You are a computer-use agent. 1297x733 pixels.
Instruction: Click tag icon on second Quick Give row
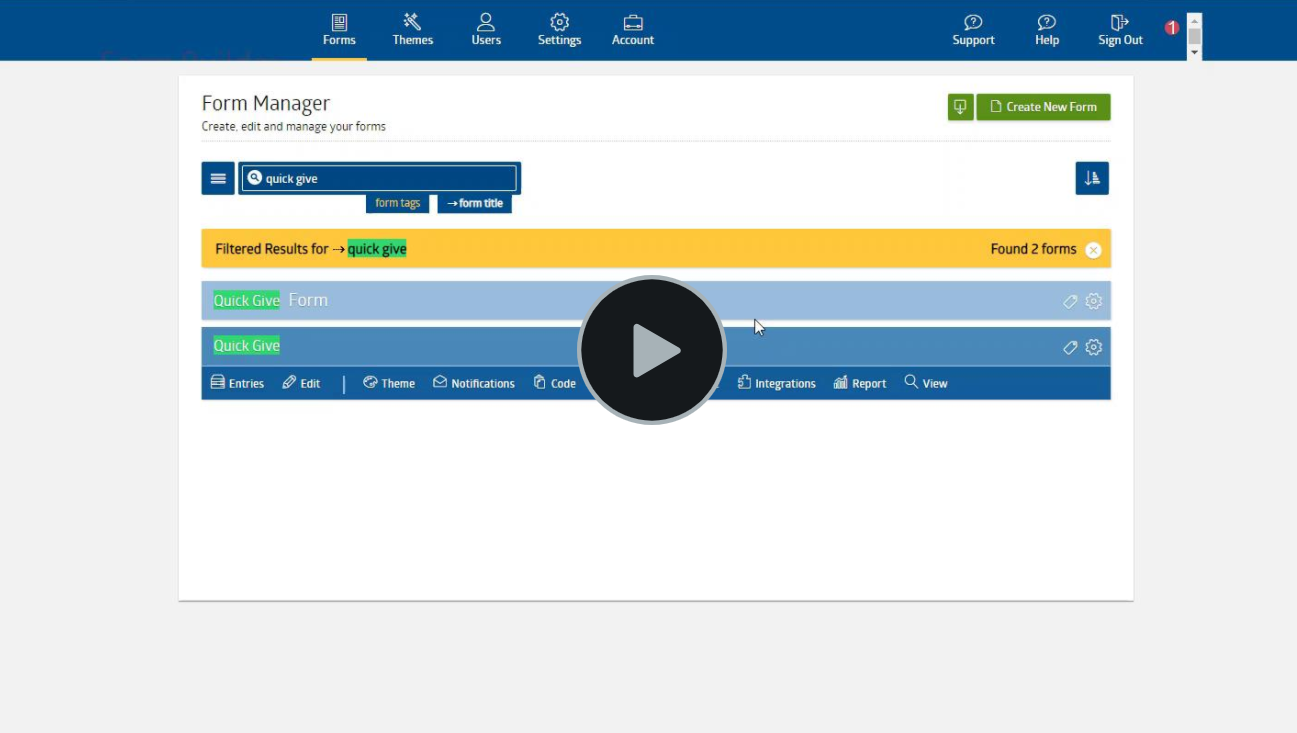pyautogui.click(x=1070, y=347)
